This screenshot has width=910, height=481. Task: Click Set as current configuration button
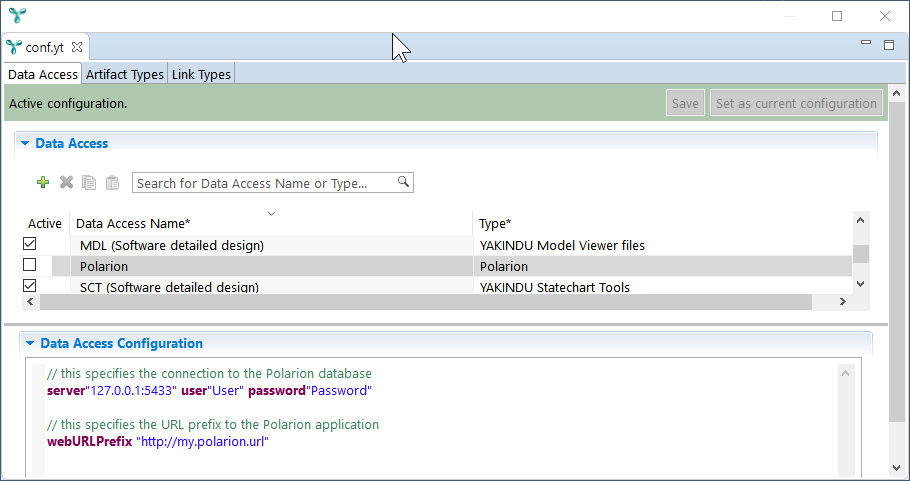click(796, 103)
